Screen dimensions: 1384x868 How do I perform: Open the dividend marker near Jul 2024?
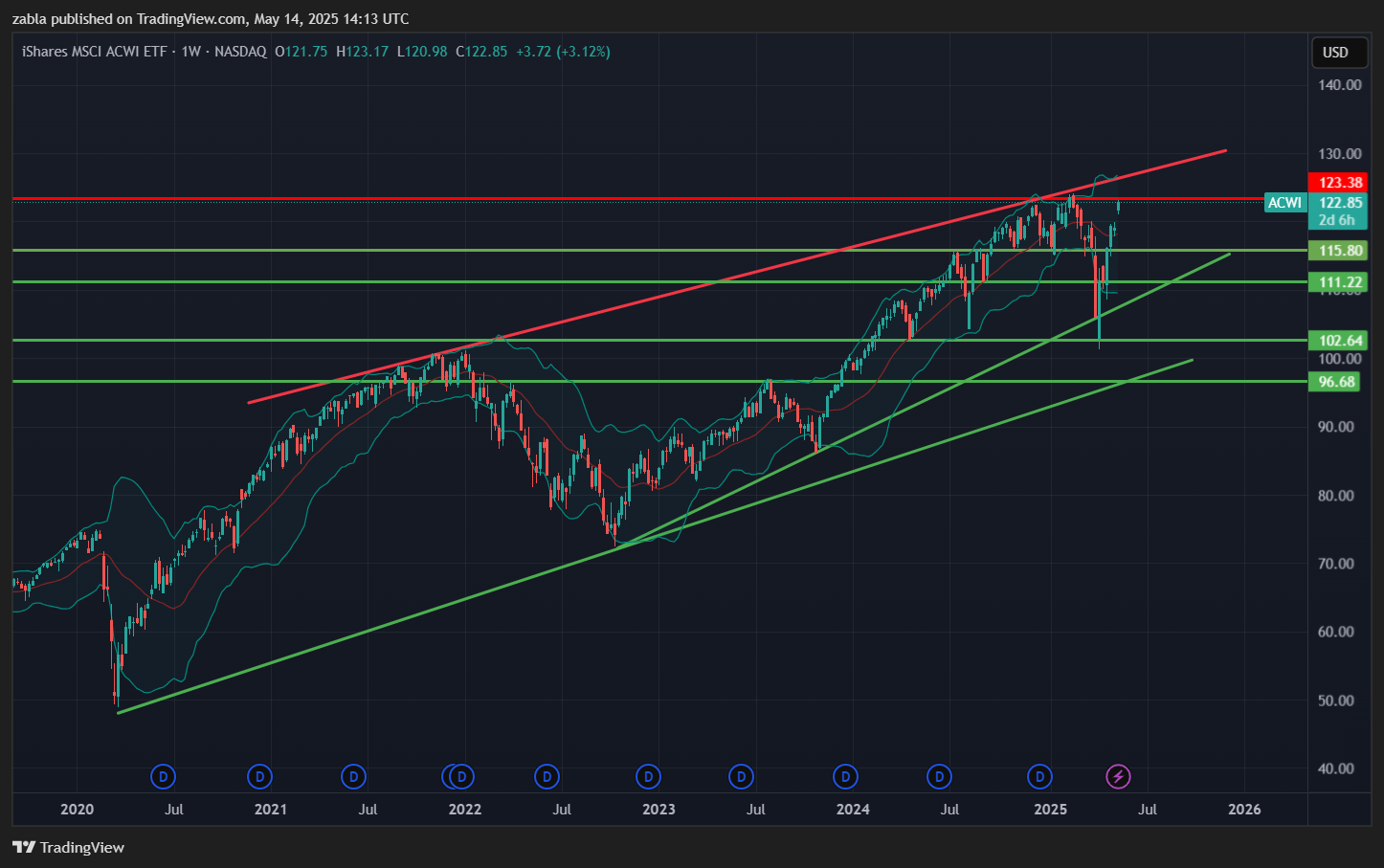940,776
